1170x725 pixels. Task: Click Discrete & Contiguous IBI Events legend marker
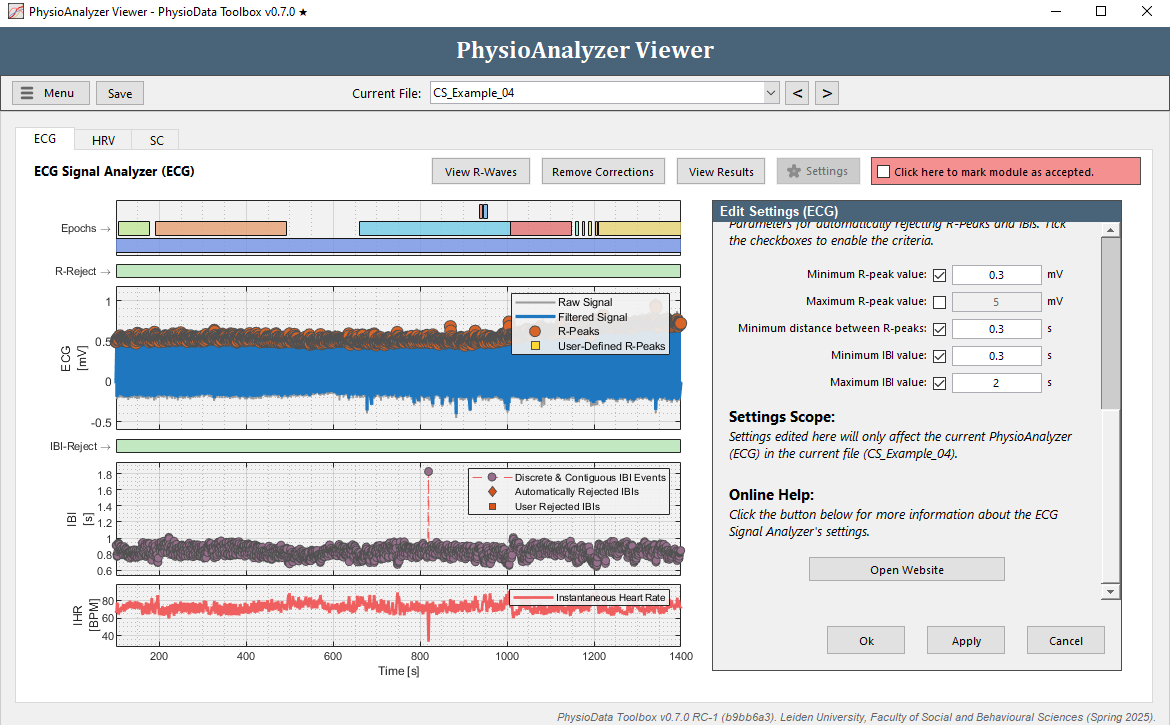click(x=492, y=477)
